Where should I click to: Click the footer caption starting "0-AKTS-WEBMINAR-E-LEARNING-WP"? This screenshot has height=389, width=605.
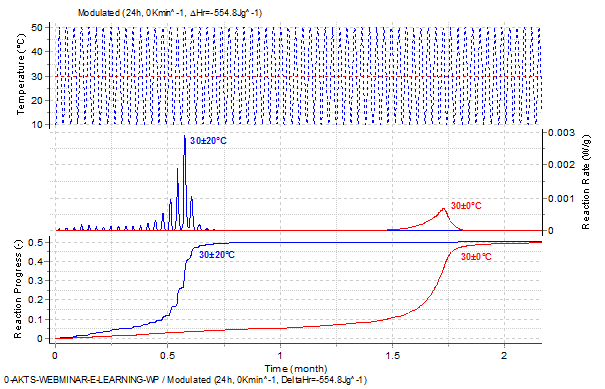(185, 380)
